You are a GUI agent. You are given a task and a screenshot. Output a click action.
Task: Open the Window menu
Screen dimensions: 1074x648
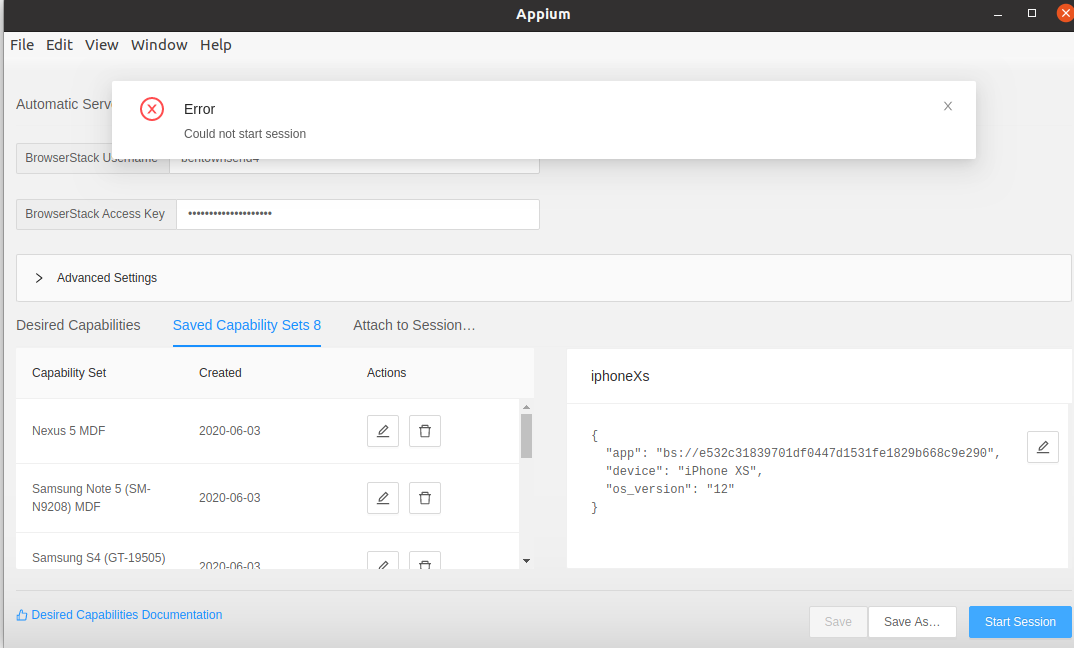click(x=159, y=45)
